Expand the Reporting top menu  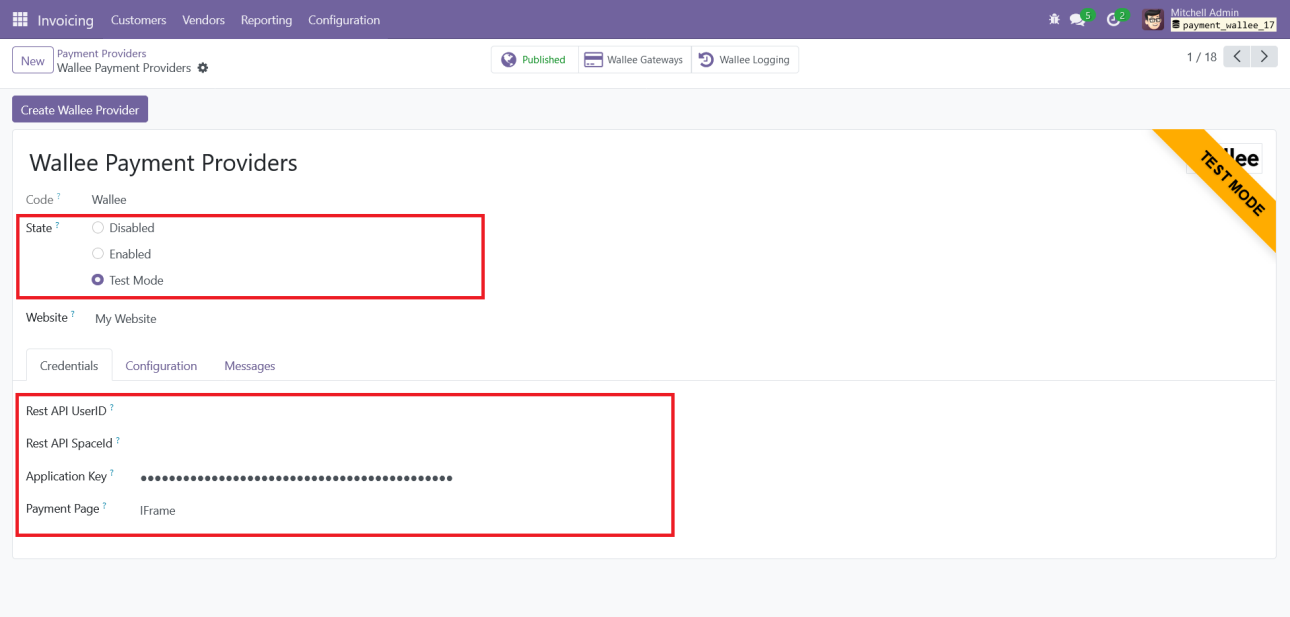[266, 20]
